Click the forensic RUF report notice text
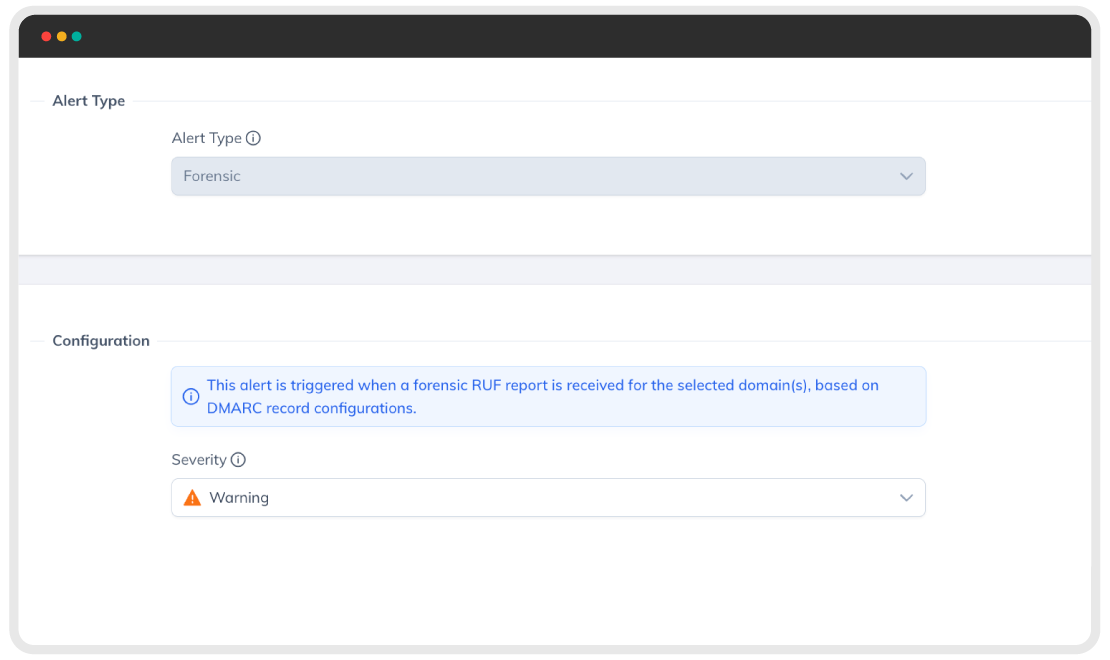This screenshot has height=660, width=1110. tap(542, 397)
